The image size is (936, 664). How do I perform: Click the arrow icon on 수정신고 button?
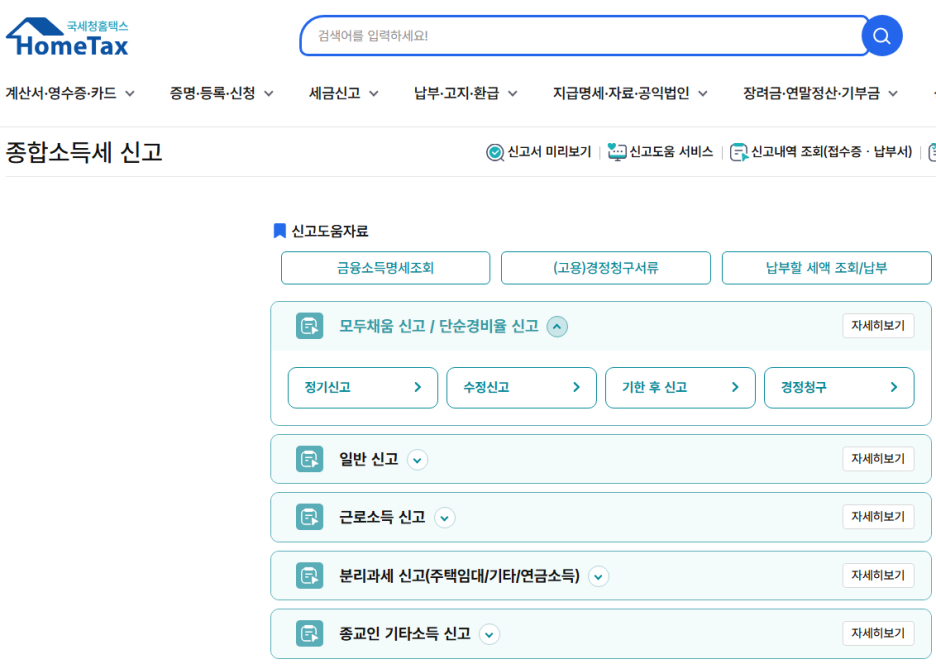tap(577, 388)
